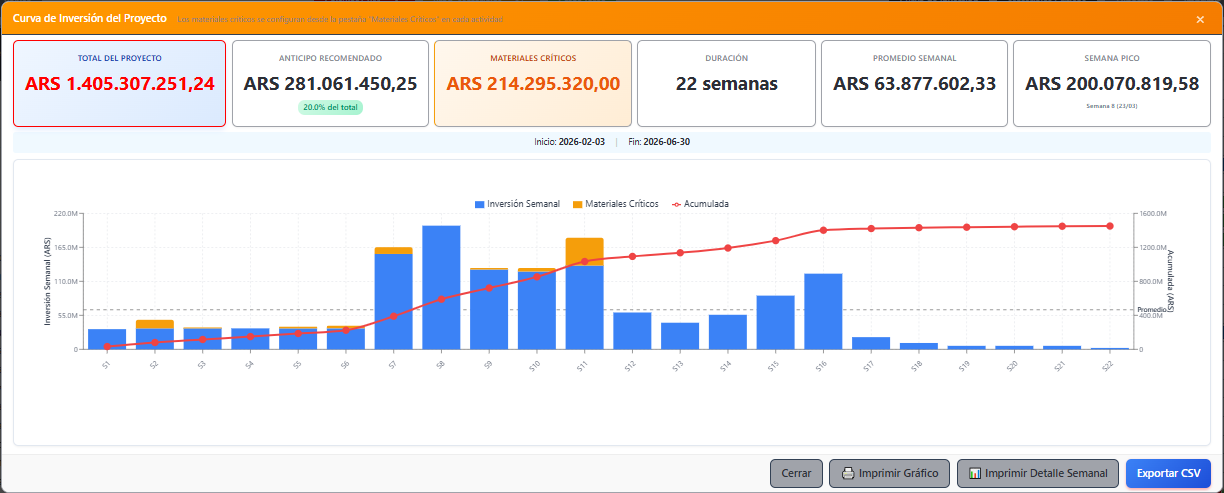Select the Promedio Semanal card
This screenshot has height=493, width=1224.
pyautogui.click(x=914, y=84)
